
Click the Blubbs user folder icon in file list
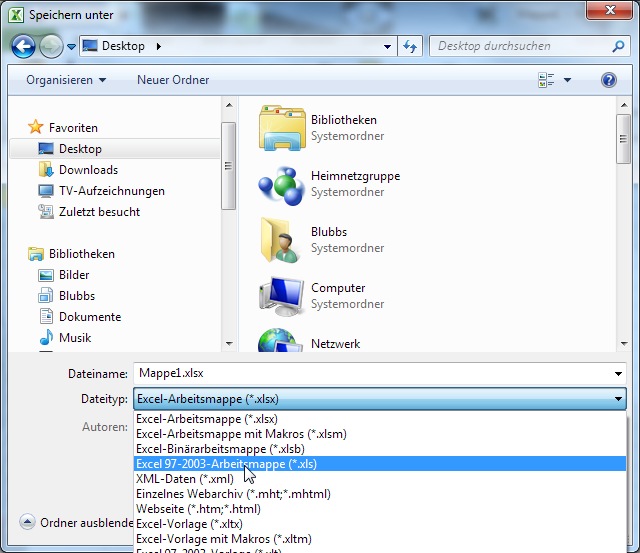(x=280, y=240)
